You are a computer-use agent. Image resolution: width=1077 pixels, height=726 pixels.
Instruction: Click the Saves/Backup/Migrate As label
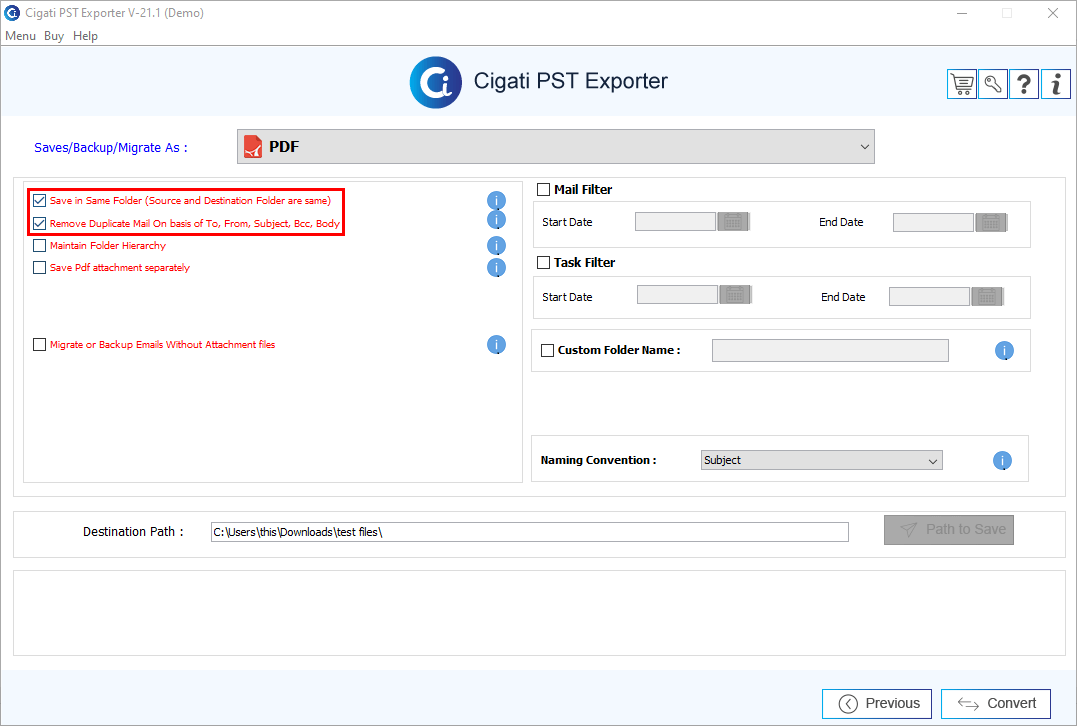coord(111,148)
